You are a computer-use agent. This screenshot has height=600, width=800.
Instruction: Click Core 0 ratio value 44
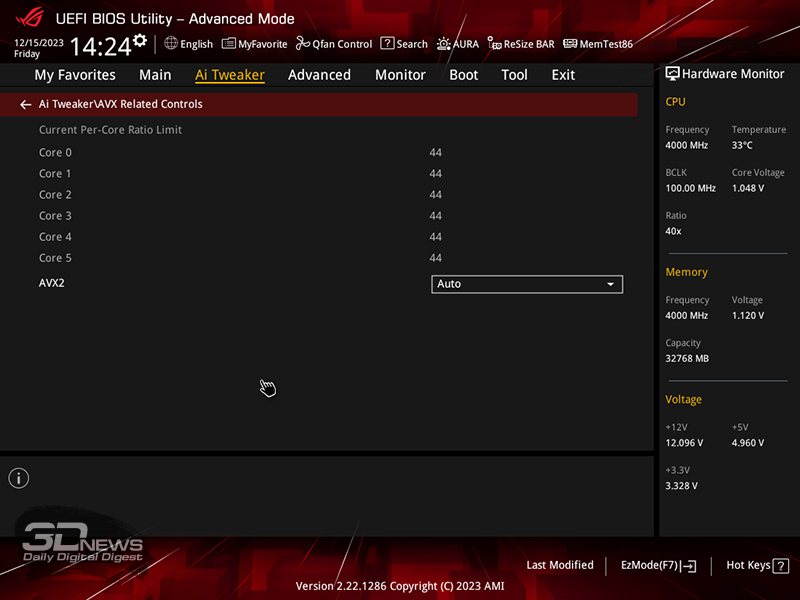click(435, 153)
